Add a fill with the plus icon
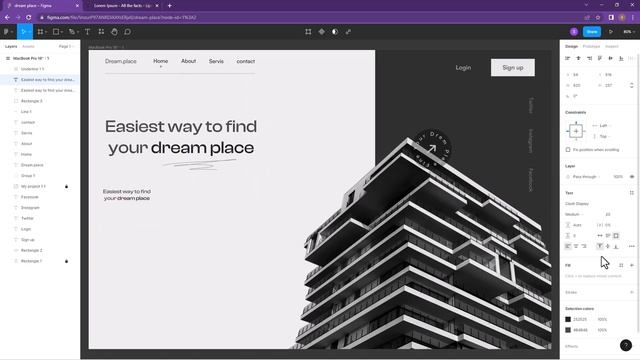The image size is (640, 360). pyautogui.click(x=632, y=265)
